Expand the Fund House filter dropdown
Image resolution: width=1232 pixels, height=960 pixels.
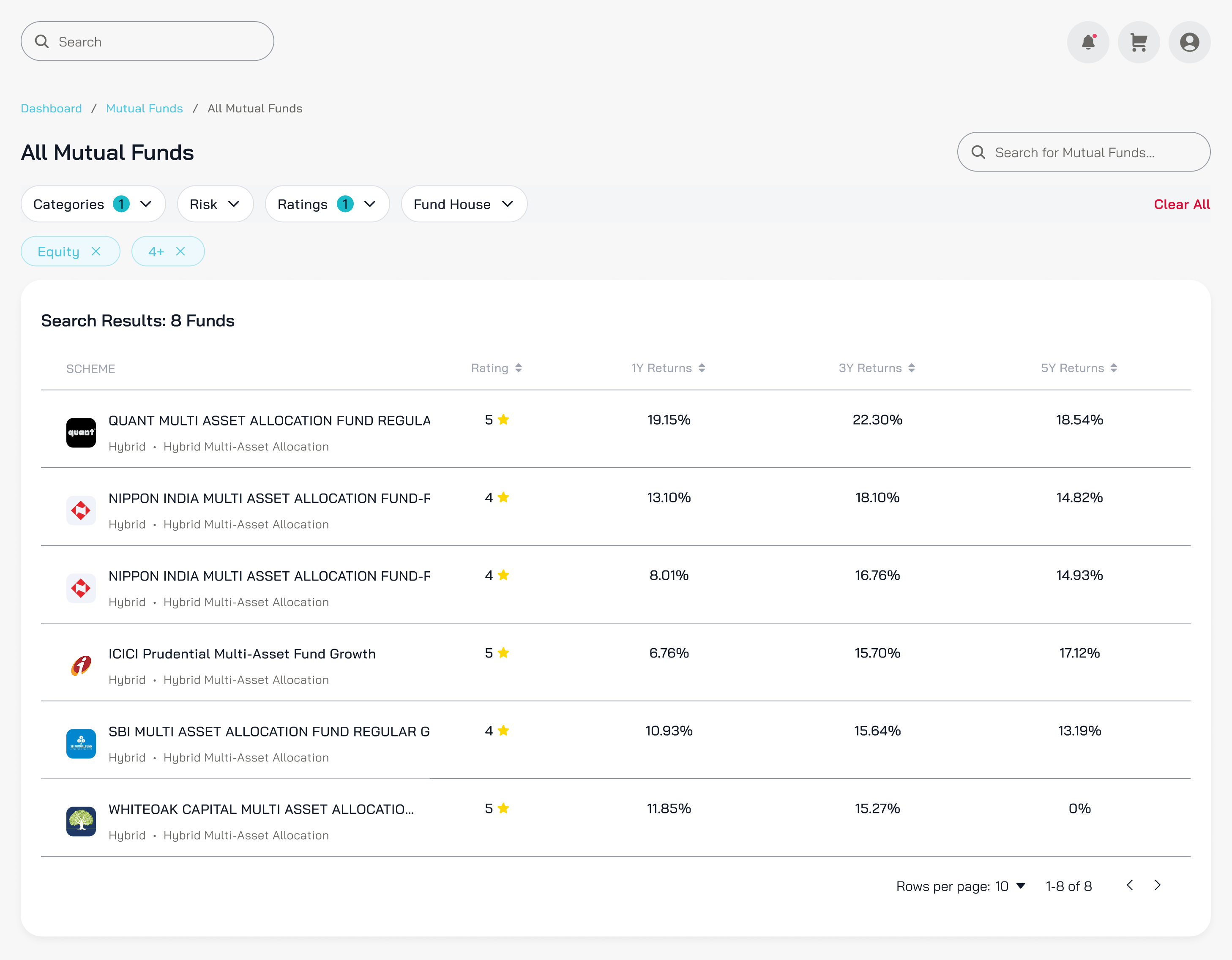464,204
